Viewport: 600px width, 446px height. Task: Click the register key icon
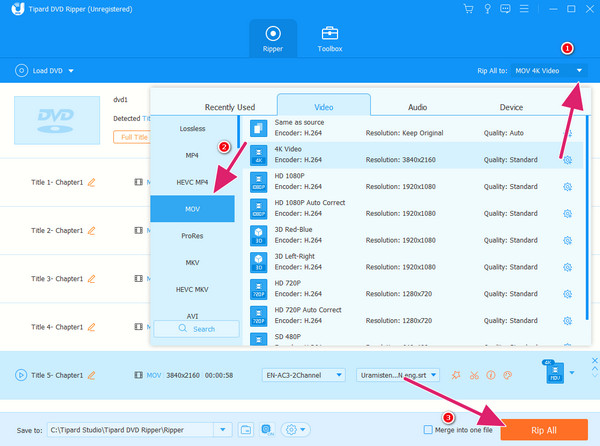pyautogui.click(x=487, y=9)
